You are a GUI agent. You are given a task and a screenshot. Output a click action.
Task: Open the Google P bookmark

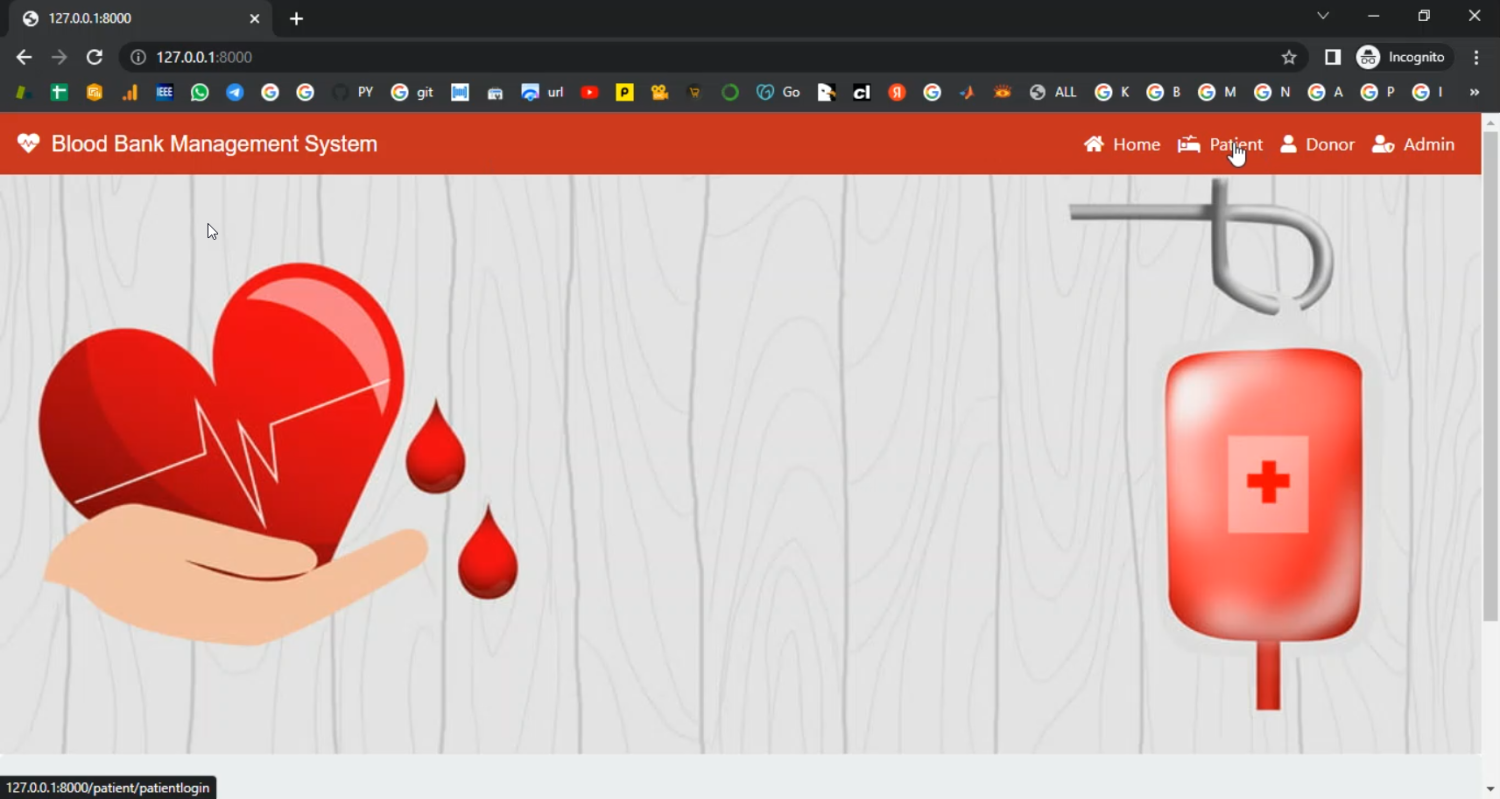[x=1378, y=92]
